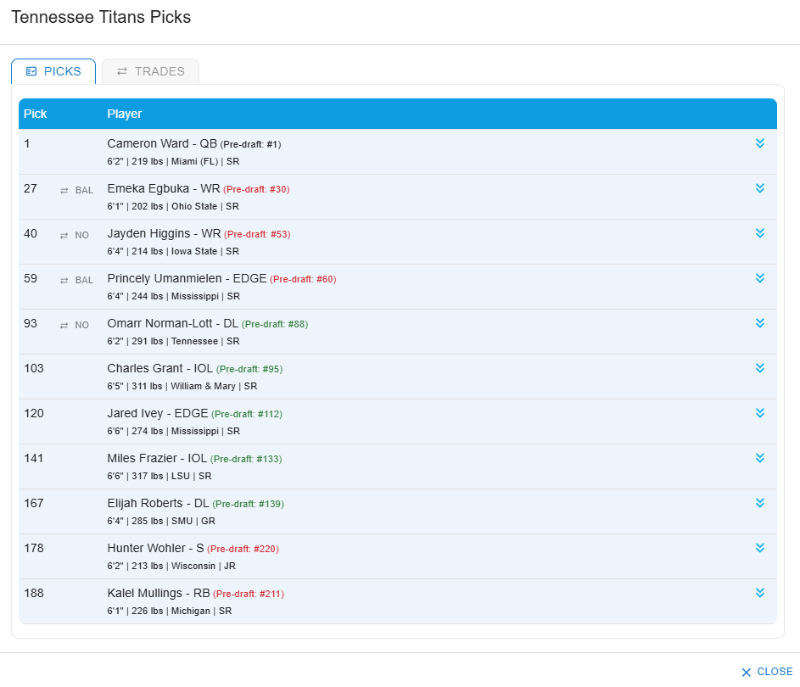Show details for Elijah Roberts
Screen dimensions: 800x687
(760, 503)
